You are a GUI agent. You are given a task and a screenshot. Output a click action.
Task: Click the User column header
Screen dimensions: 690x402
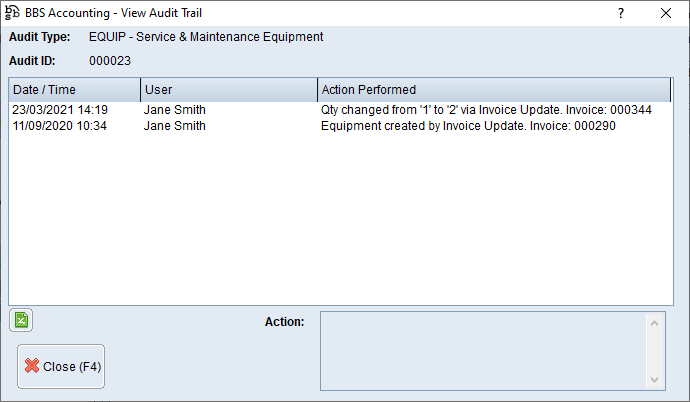click(228, 90)
